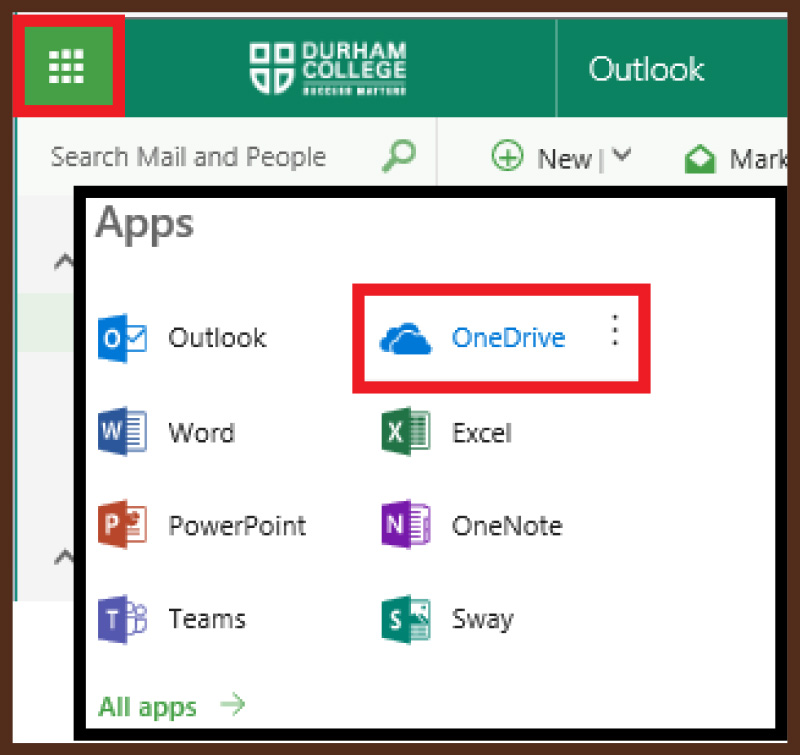
Task: Launch PowerPoint from the Apps panel
Action: pos(123,525)
